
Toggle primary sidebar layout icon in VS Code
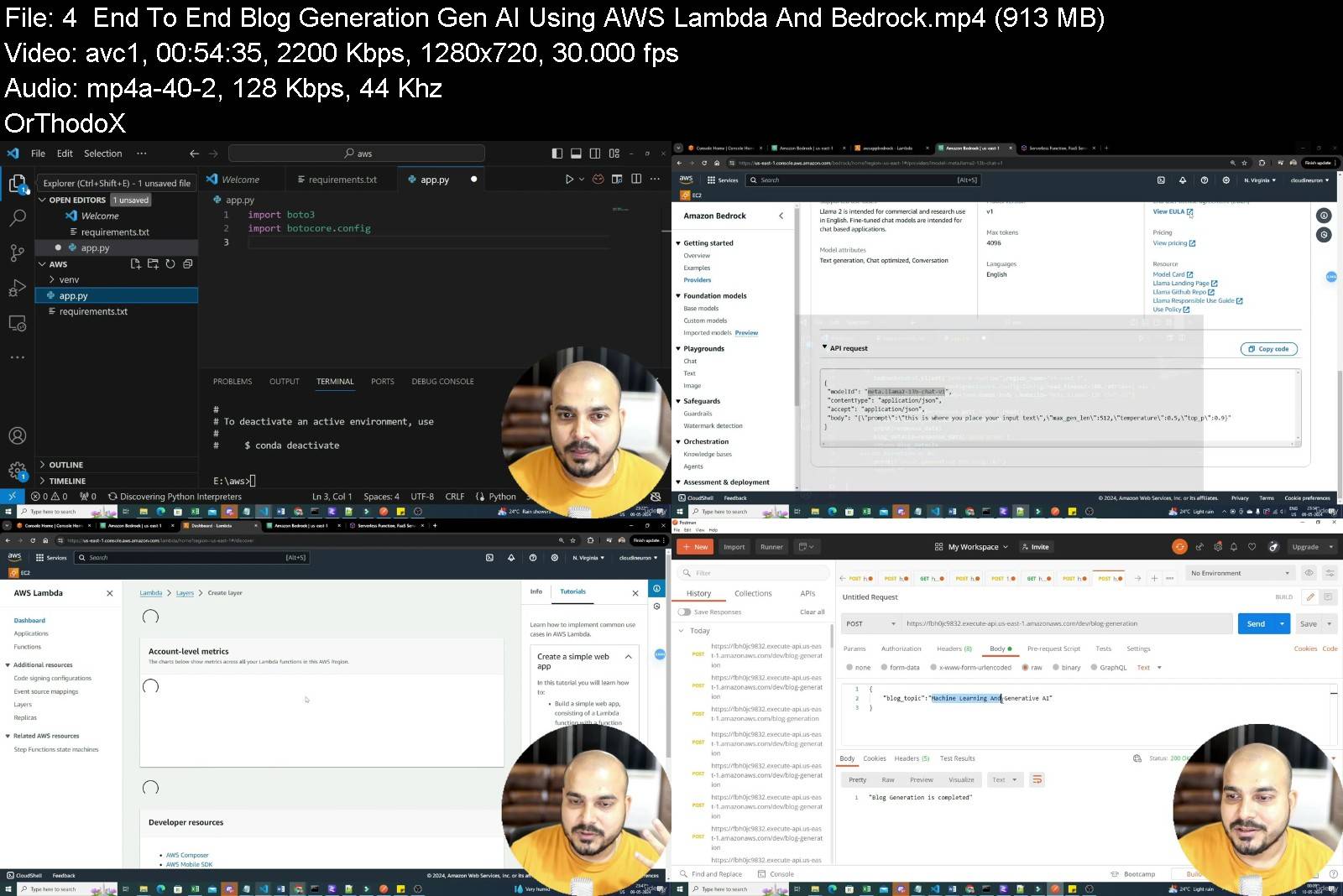point(557,154)
